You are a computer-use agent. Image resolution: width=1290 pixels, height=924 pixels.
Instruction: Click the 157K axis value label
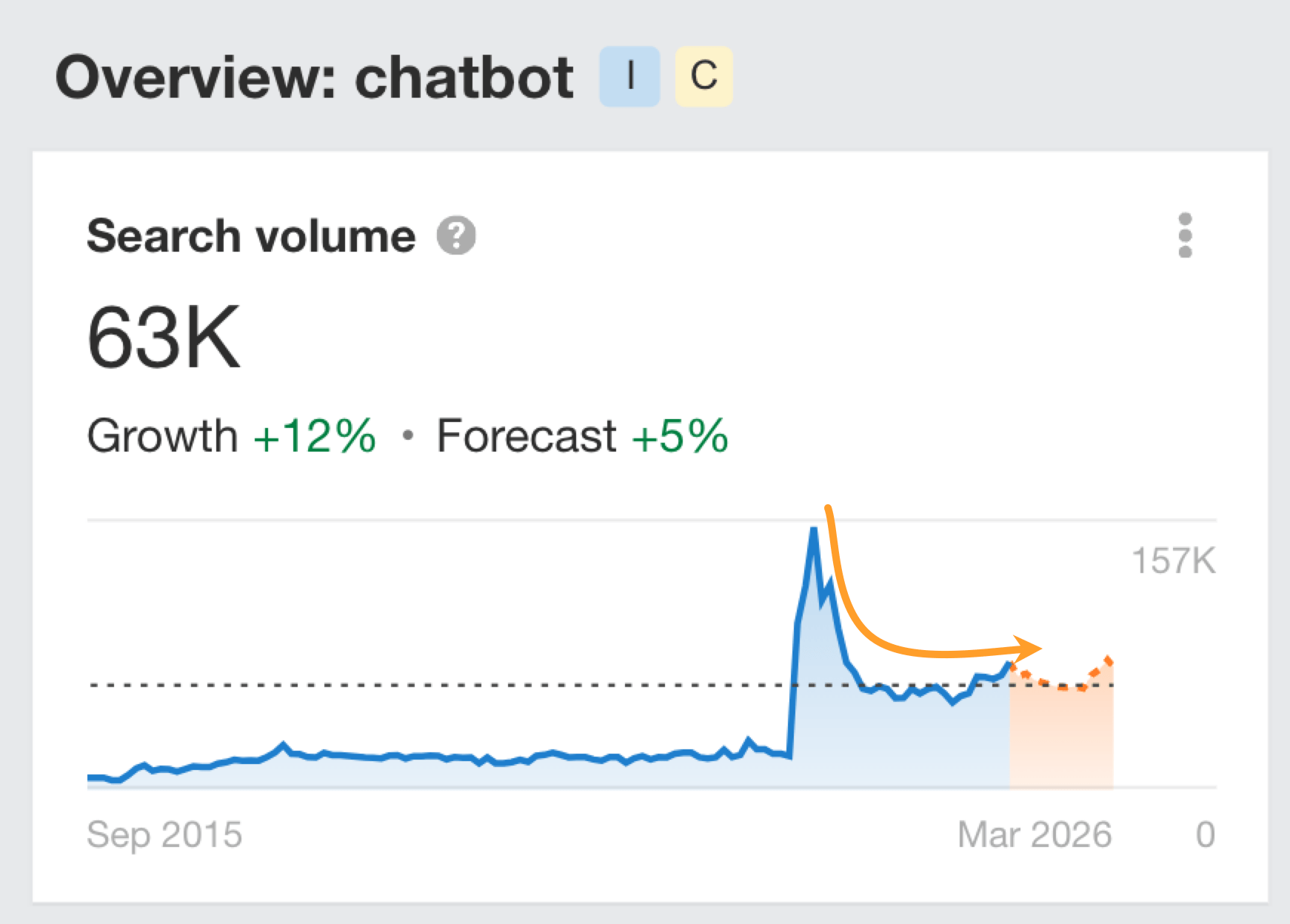(1174, 561)
